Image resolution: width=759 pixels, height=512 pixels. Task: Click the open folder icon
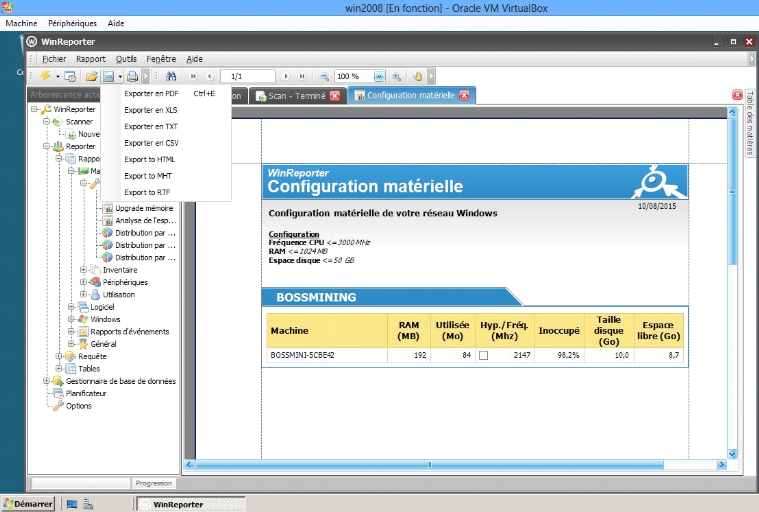[x=91, y=76]
